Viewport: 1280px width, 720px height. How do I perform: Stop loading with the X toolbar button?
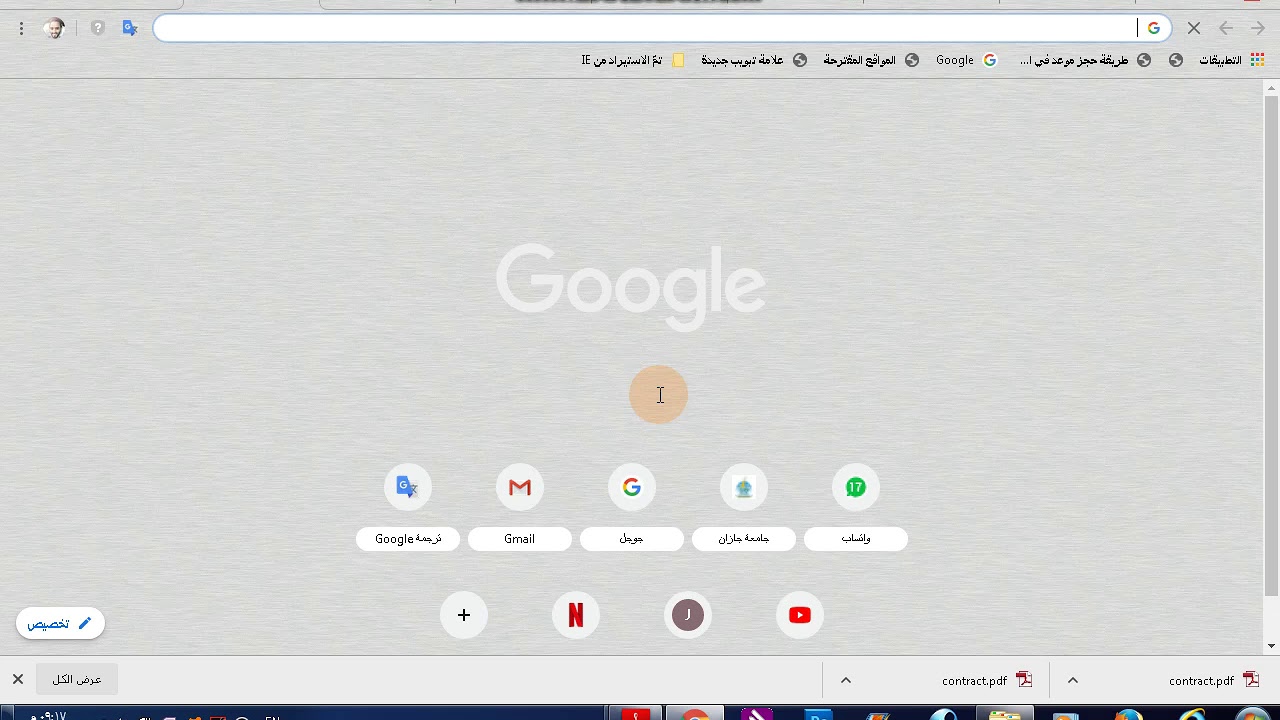(1194, 28)
